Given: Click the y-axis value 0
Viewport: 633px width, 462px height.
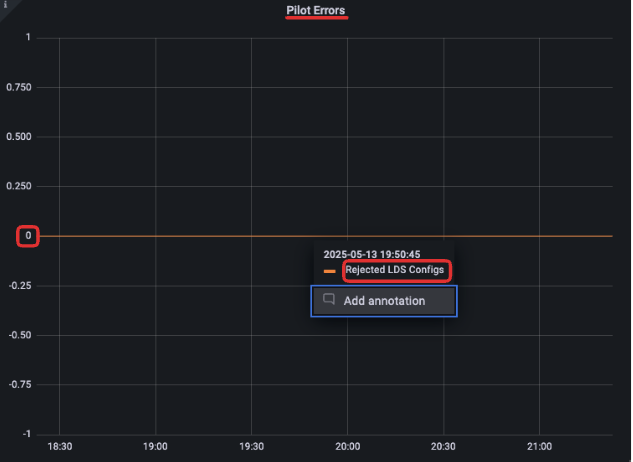Looking at the screenshot, I should click(x=28, y=235).
